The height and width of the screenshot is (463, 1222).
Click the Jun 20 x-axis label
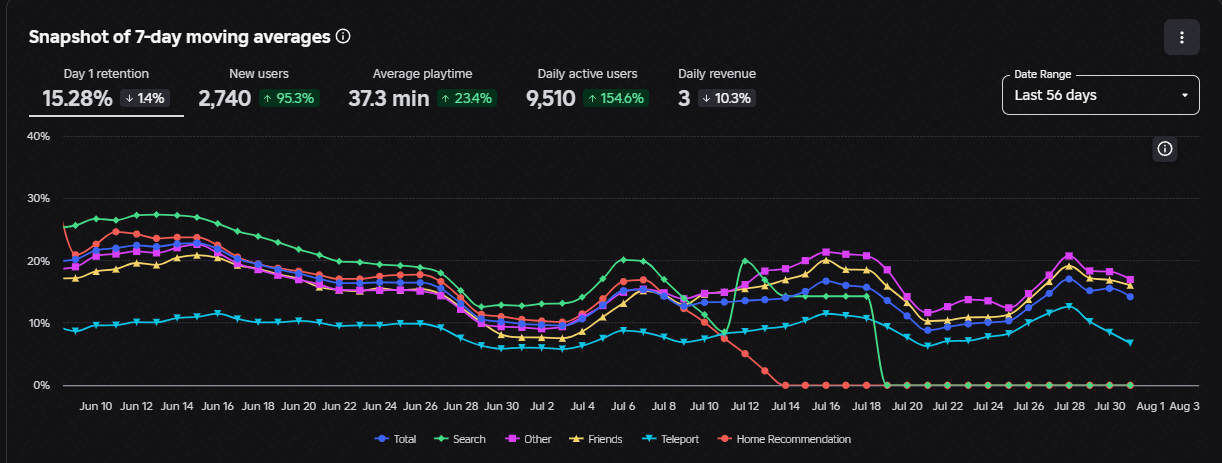(299, 407)
